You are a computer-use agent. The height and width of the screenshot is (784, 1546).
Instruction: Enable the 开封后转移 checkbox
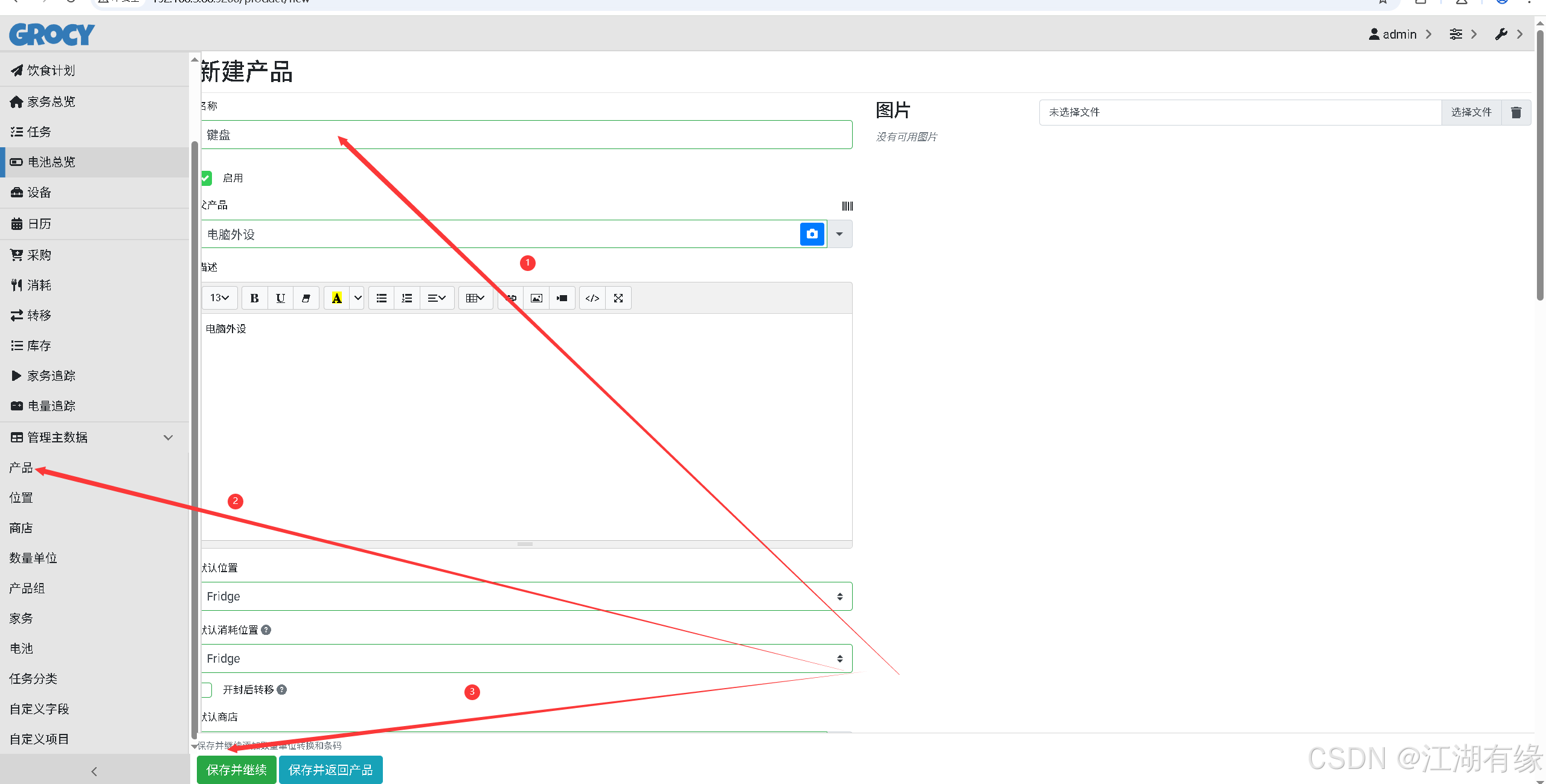pyautogui.click(x=207, y=690)
